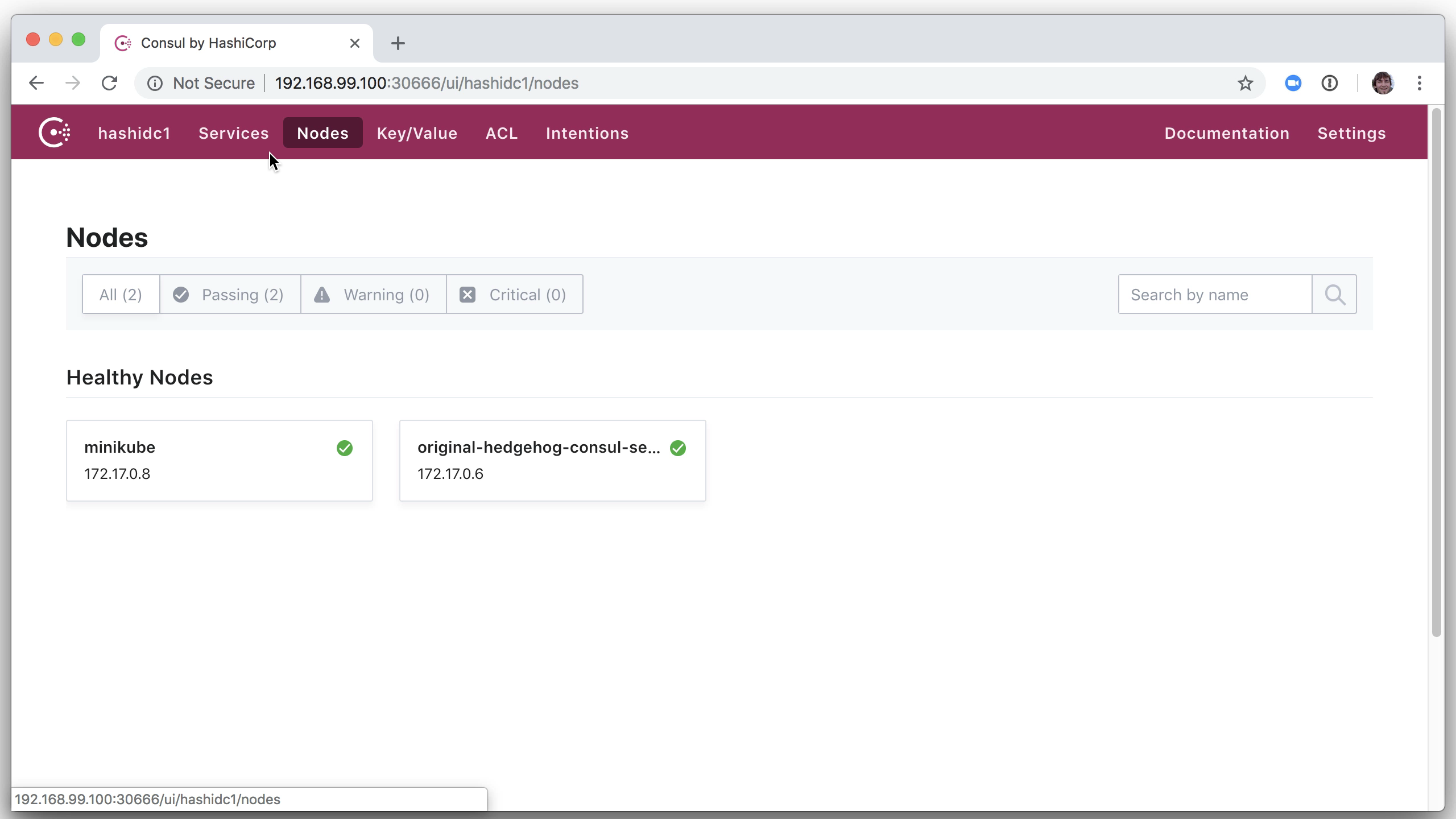
Task: Click the Consul logo icon
Action: coord(54,133)
